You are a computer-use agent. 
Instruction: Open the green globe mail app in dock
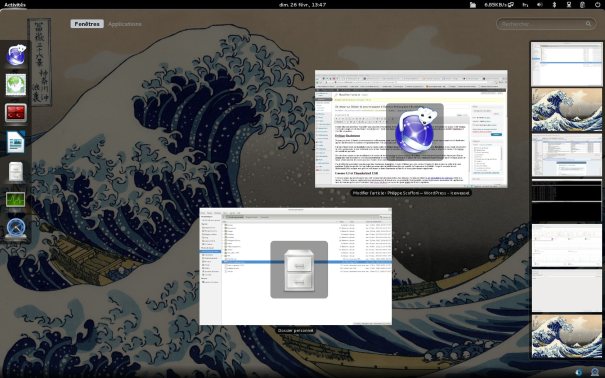(16, 84)
